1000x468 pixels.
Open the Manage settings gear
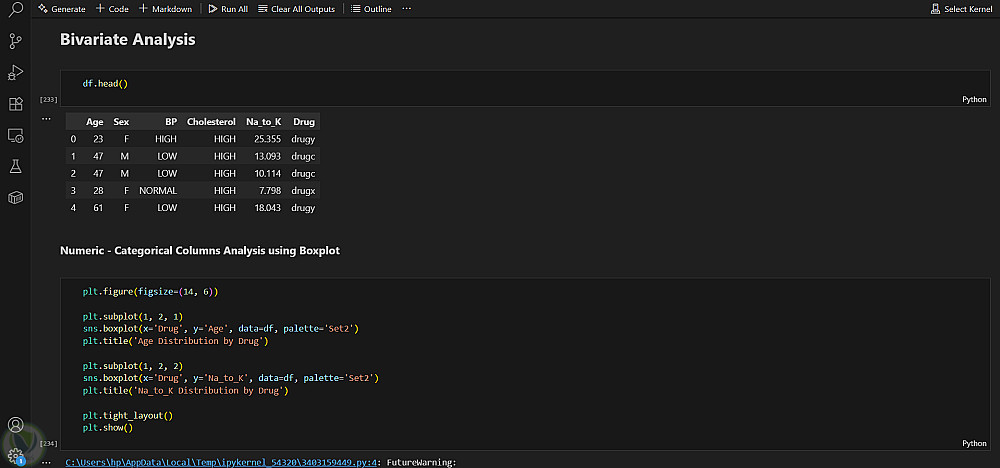(x=15, y=455)
